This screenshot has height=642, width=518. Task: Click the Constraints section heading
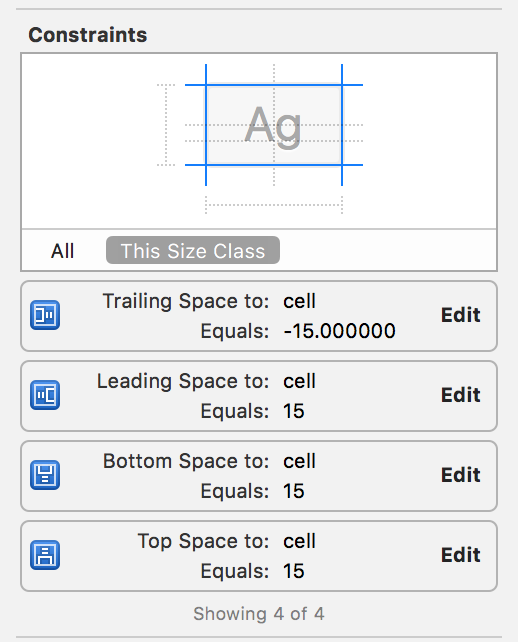click(x=88, y=35)
